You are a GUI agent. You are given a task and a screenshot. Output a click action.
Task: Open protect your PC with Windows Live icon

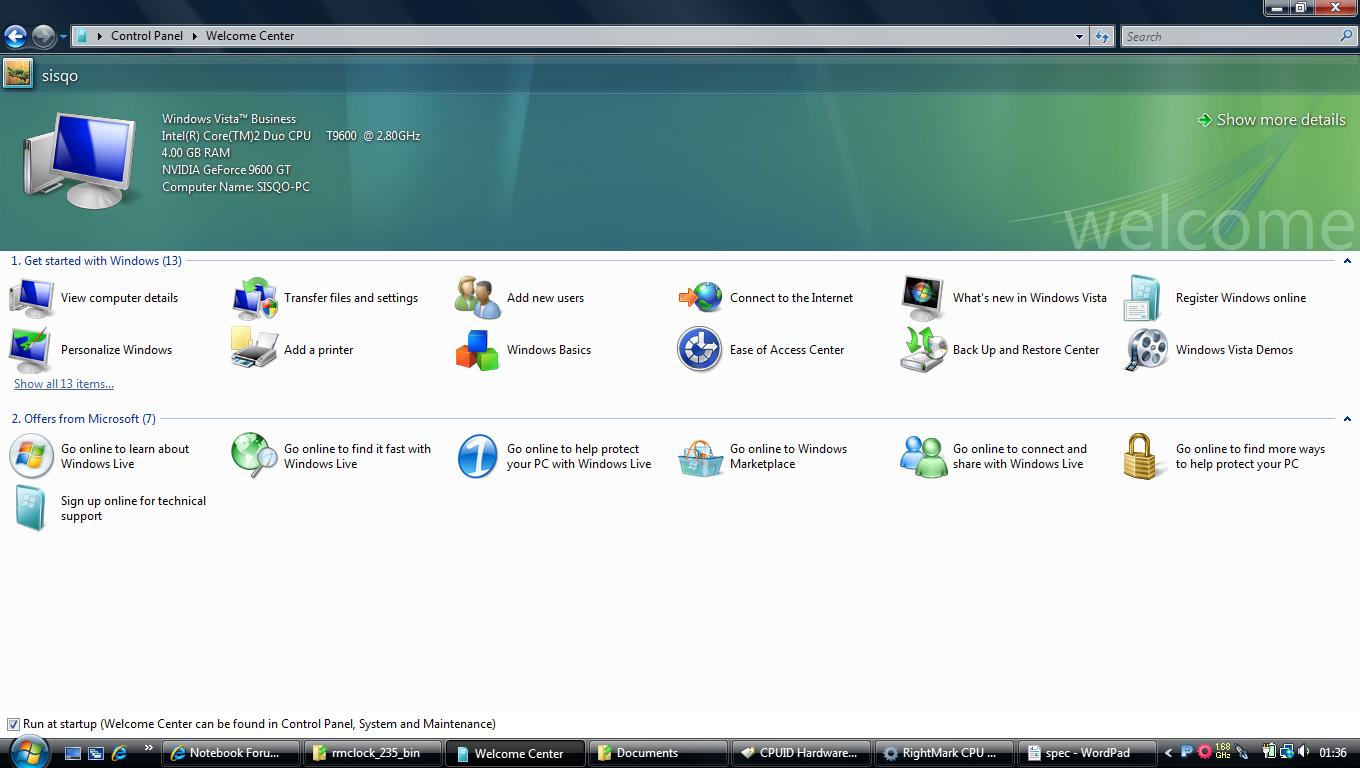click(x=478, y=456)
